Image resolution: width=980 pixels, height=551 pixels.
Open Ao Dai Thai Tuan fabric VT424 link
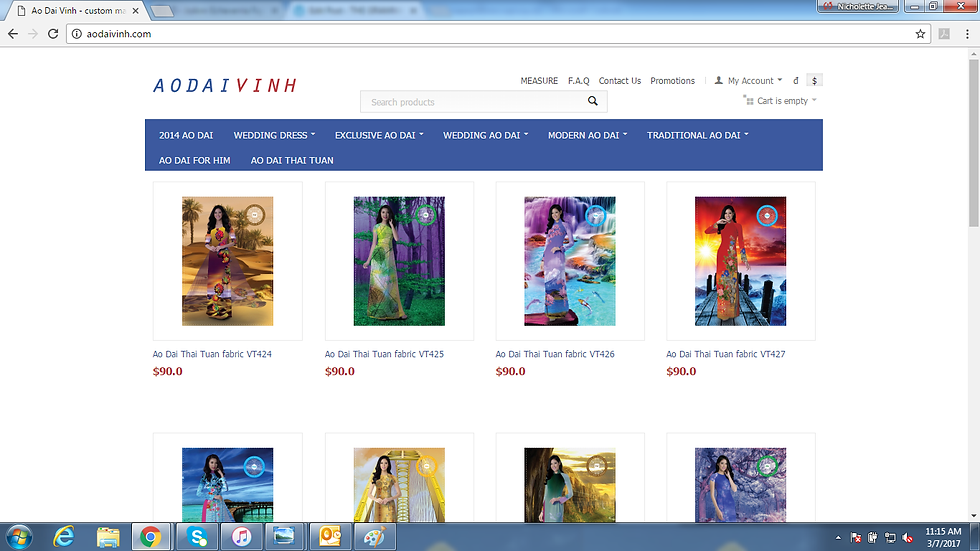click(x=212, y=354)
